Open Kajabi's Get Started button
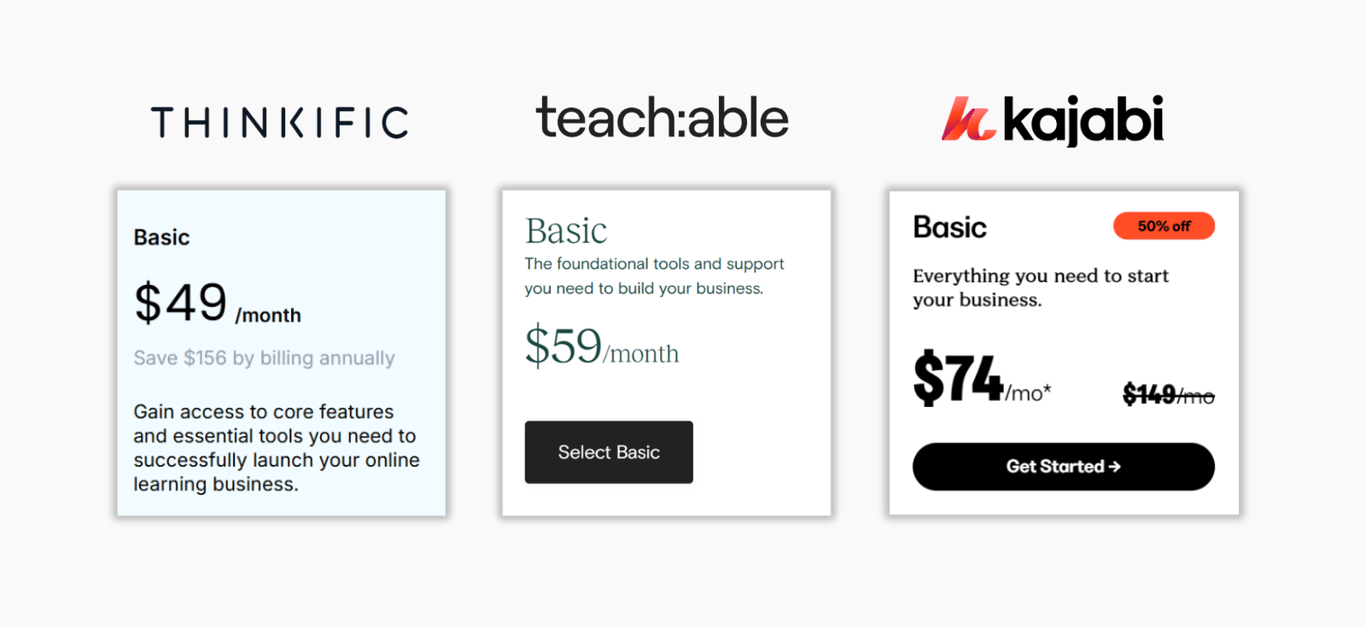This screenshot has width=1366, height=627. 1064,466
